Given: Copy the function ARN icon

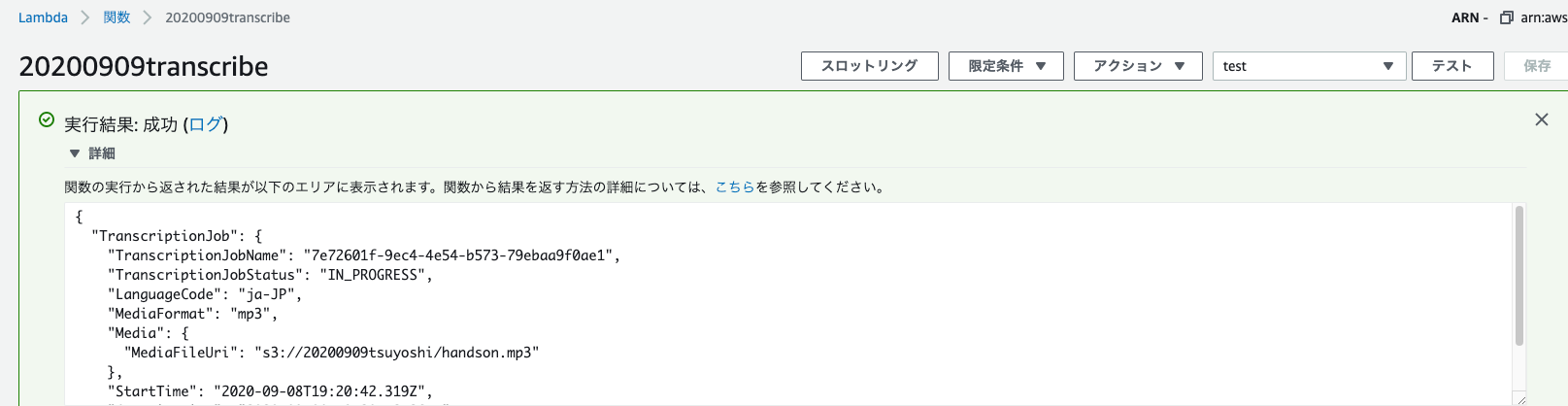Looking at the screenshot, I should (x=1507, y=17).
